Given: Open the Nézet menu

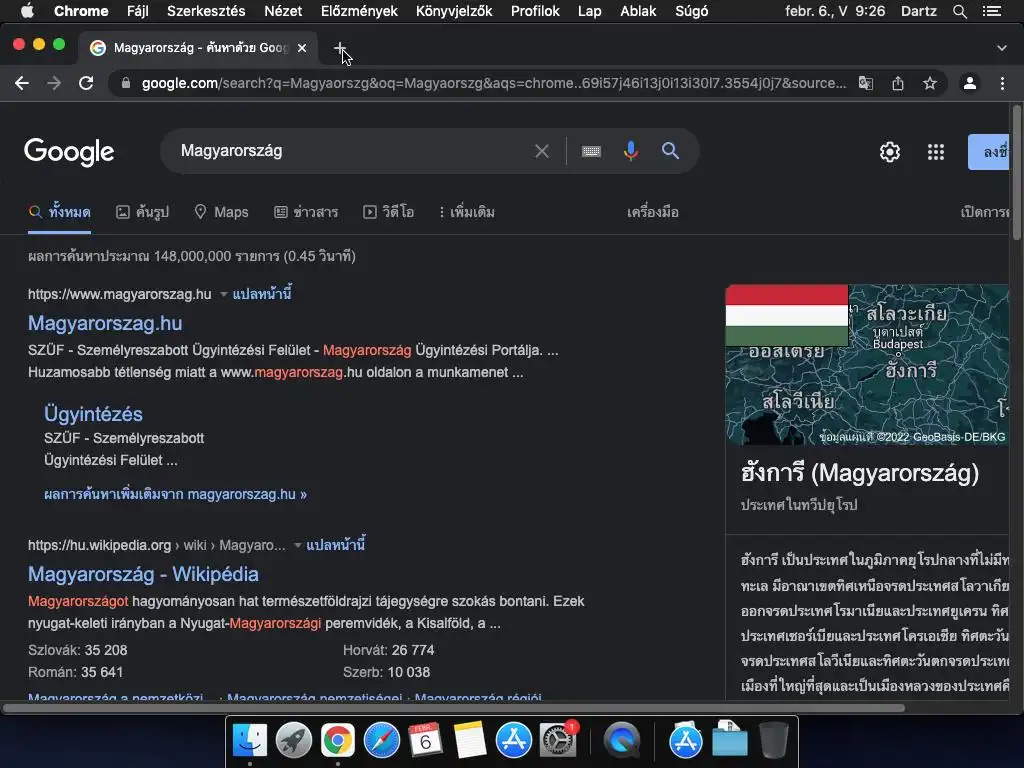Looking at the screenshot, I should tap(283, 11).
